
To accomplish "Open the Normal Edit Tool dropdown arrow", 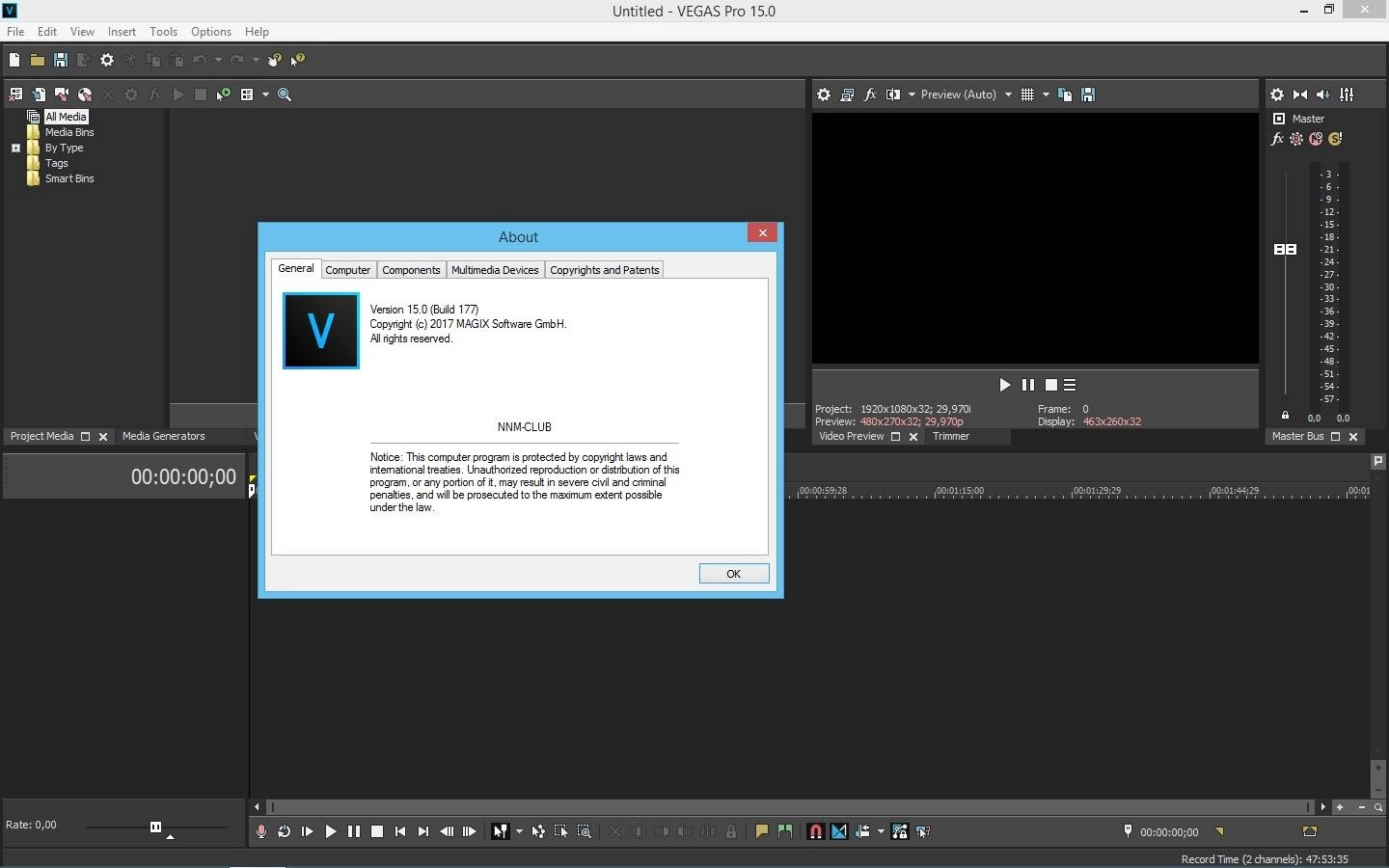I will pyautogui.click(x=519, y=831).
